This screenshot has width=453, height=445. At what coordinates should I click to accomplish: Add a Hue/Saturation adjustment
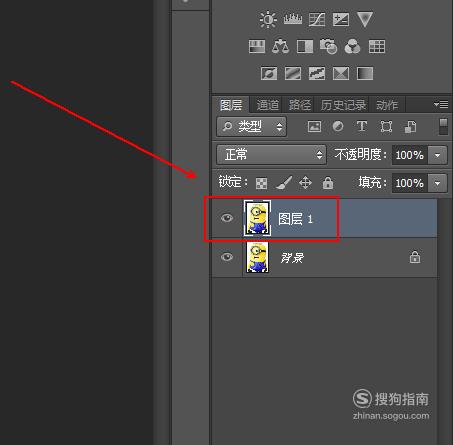click(x=257, y=47)
